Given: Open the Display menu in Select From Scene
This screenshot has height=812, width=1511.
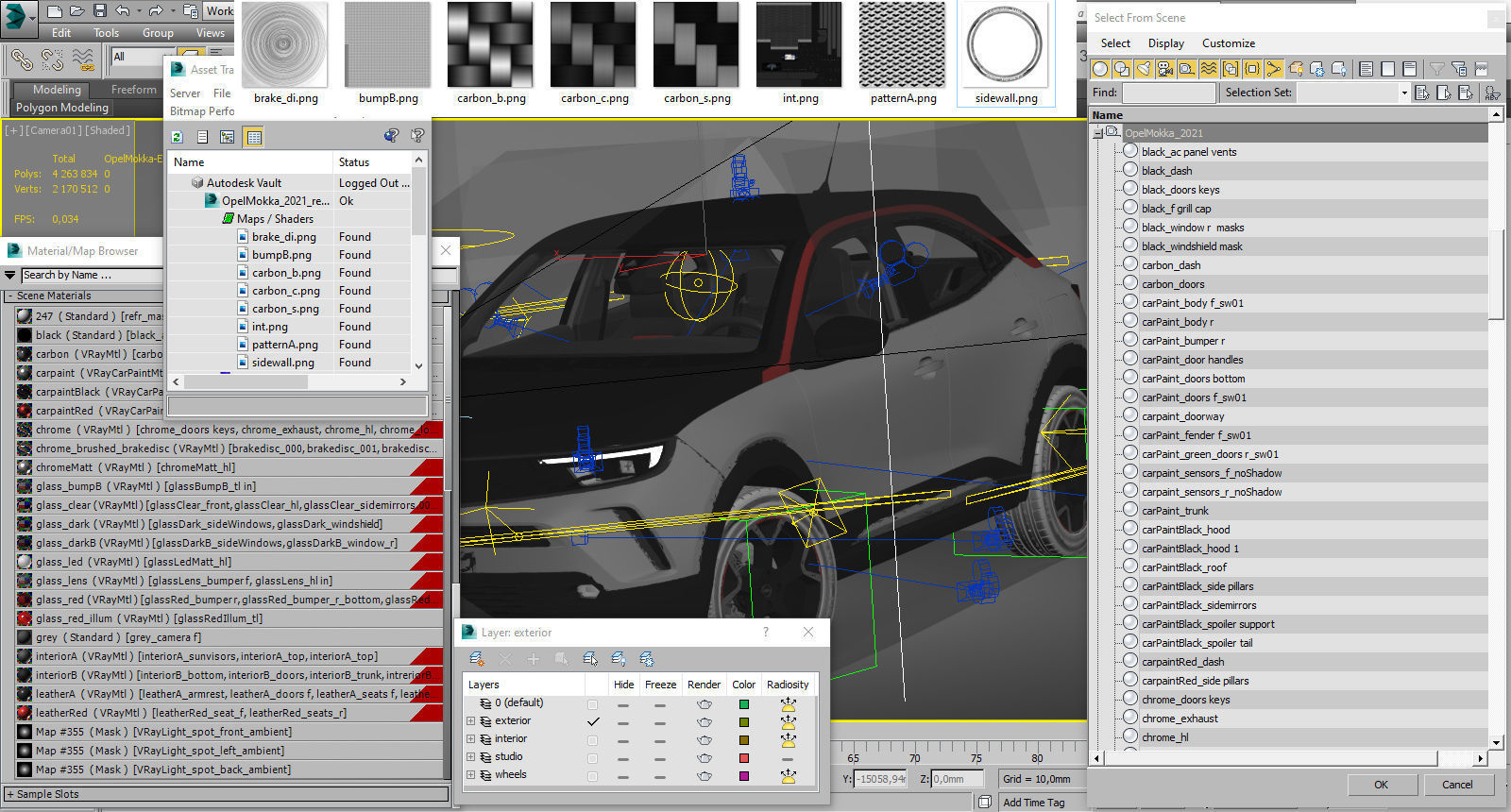Looking at the screenshot, I should [x=1166, y=43].
